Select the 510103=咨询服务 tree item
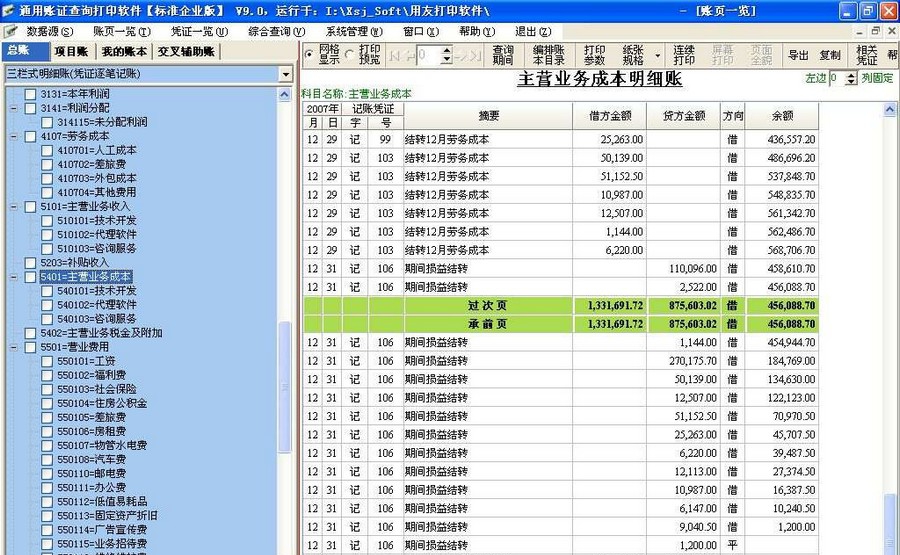This screenshot has height=555, width=900. (x=97, y=249)
